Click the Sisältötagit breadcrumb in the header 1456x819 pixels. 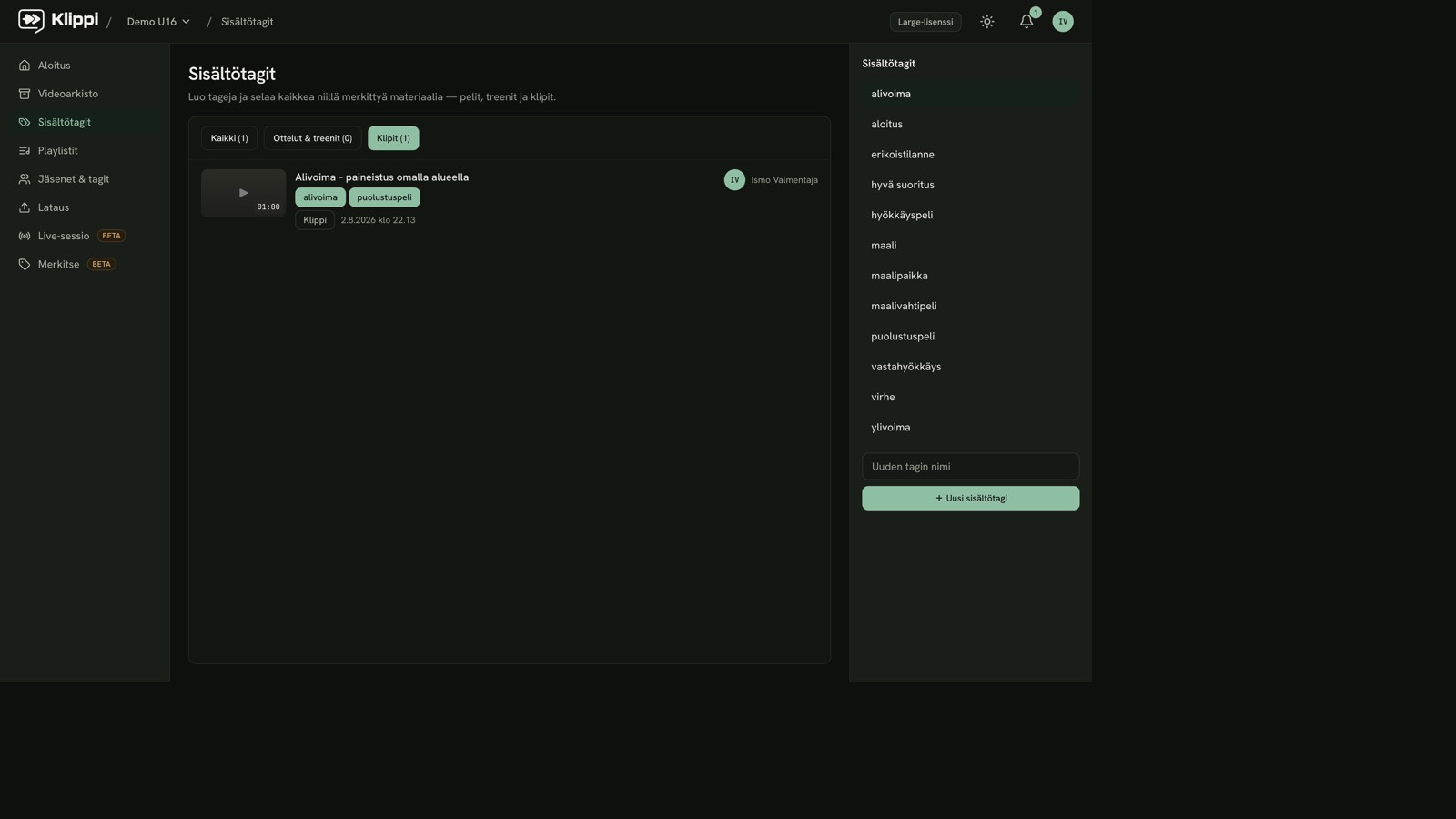point(247,22)
